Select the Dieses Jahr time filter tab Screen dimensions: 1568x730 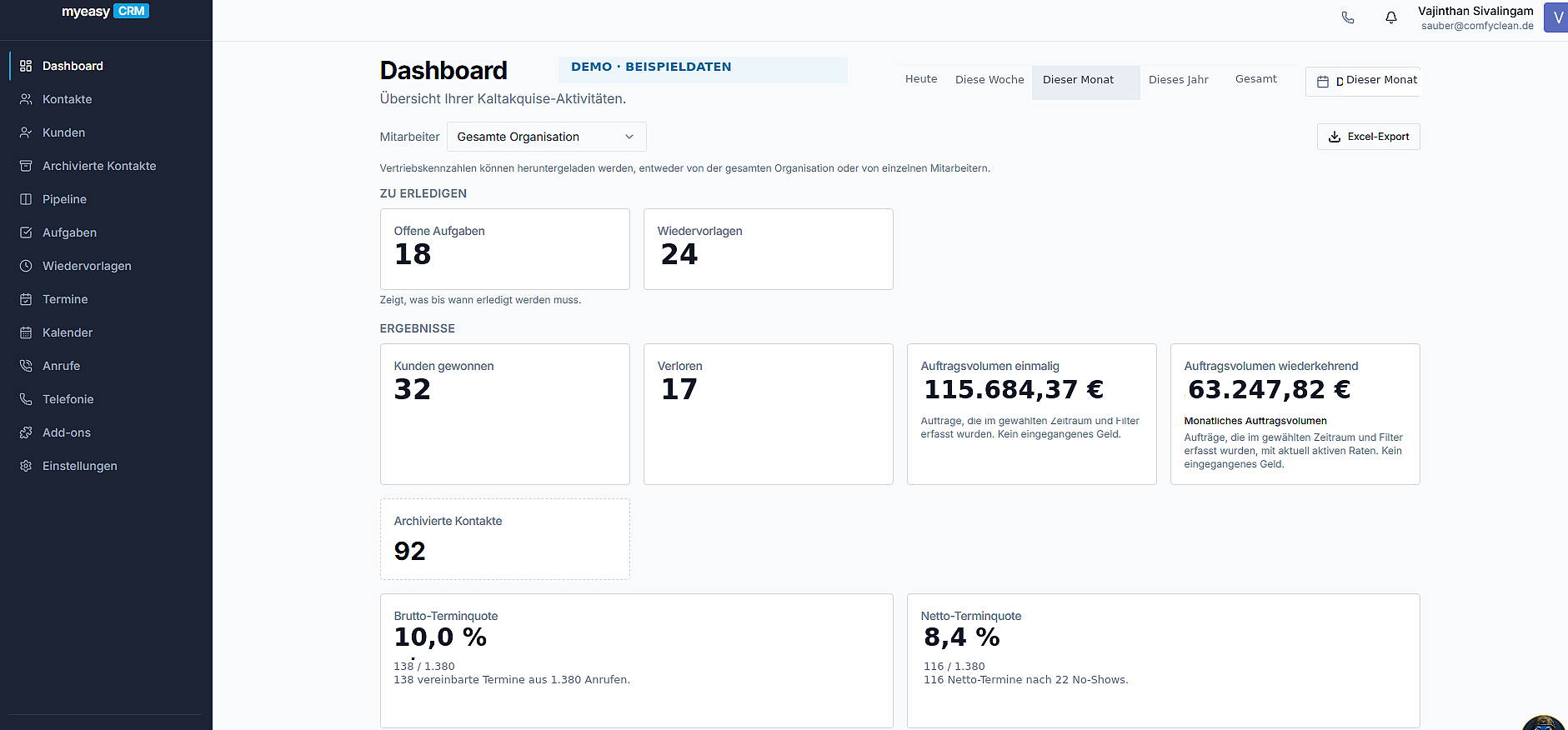(1178, 80)
